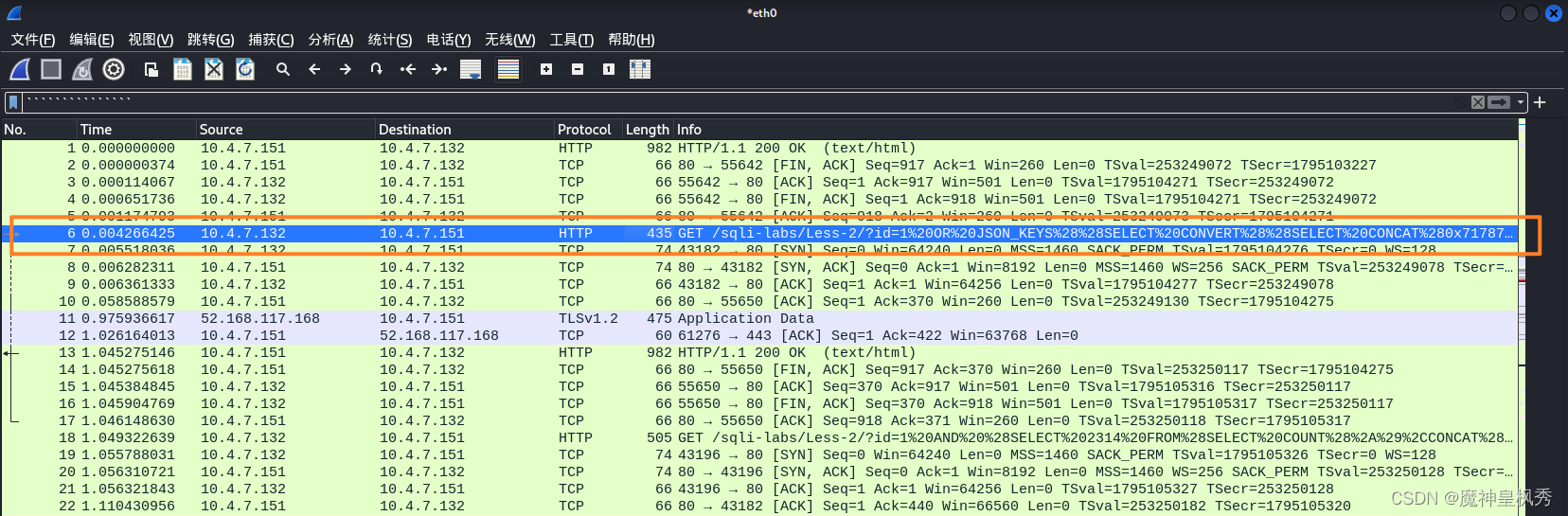Screen dimensions: 1568x516
Task: Open the 跳转(G) menu
Action: tap(210, 40)
